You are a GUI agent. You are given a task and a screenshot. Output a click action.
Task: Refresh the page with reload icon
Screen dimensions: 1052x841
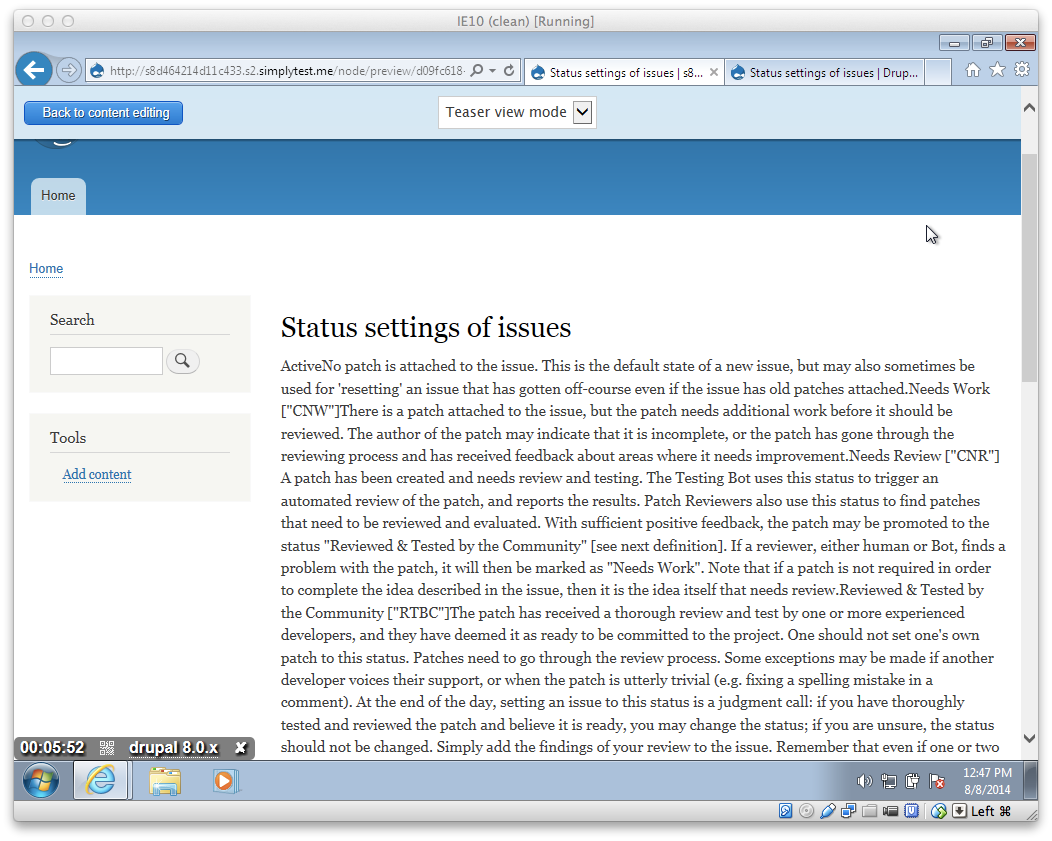(509, 70)
